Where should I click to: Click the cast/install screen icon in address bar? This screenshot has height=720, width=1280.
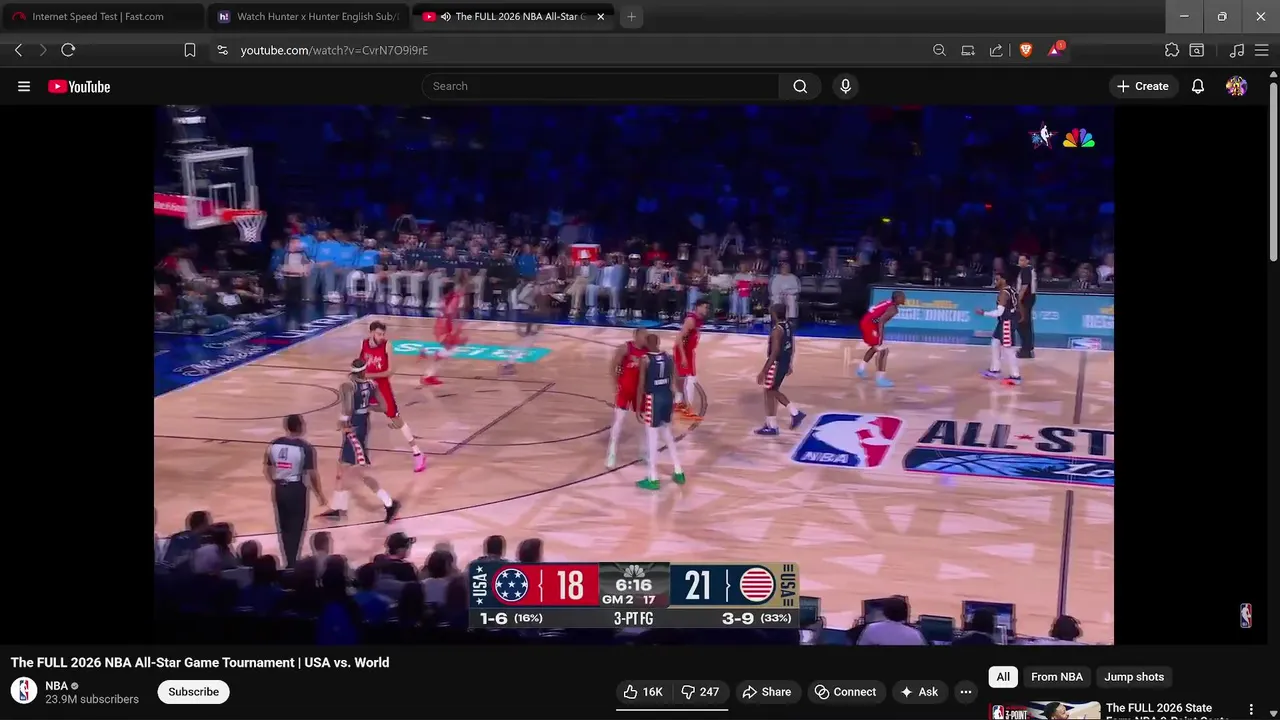967,50
